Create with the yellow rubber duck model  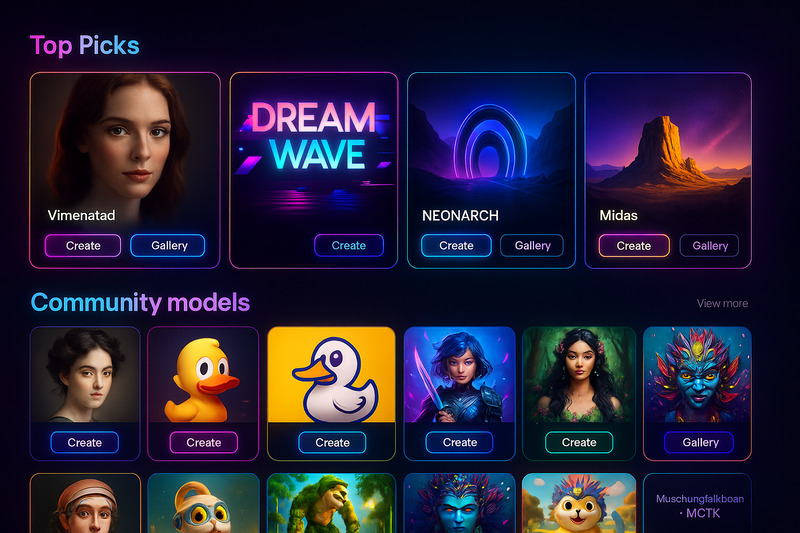click(x=204, y=443)
